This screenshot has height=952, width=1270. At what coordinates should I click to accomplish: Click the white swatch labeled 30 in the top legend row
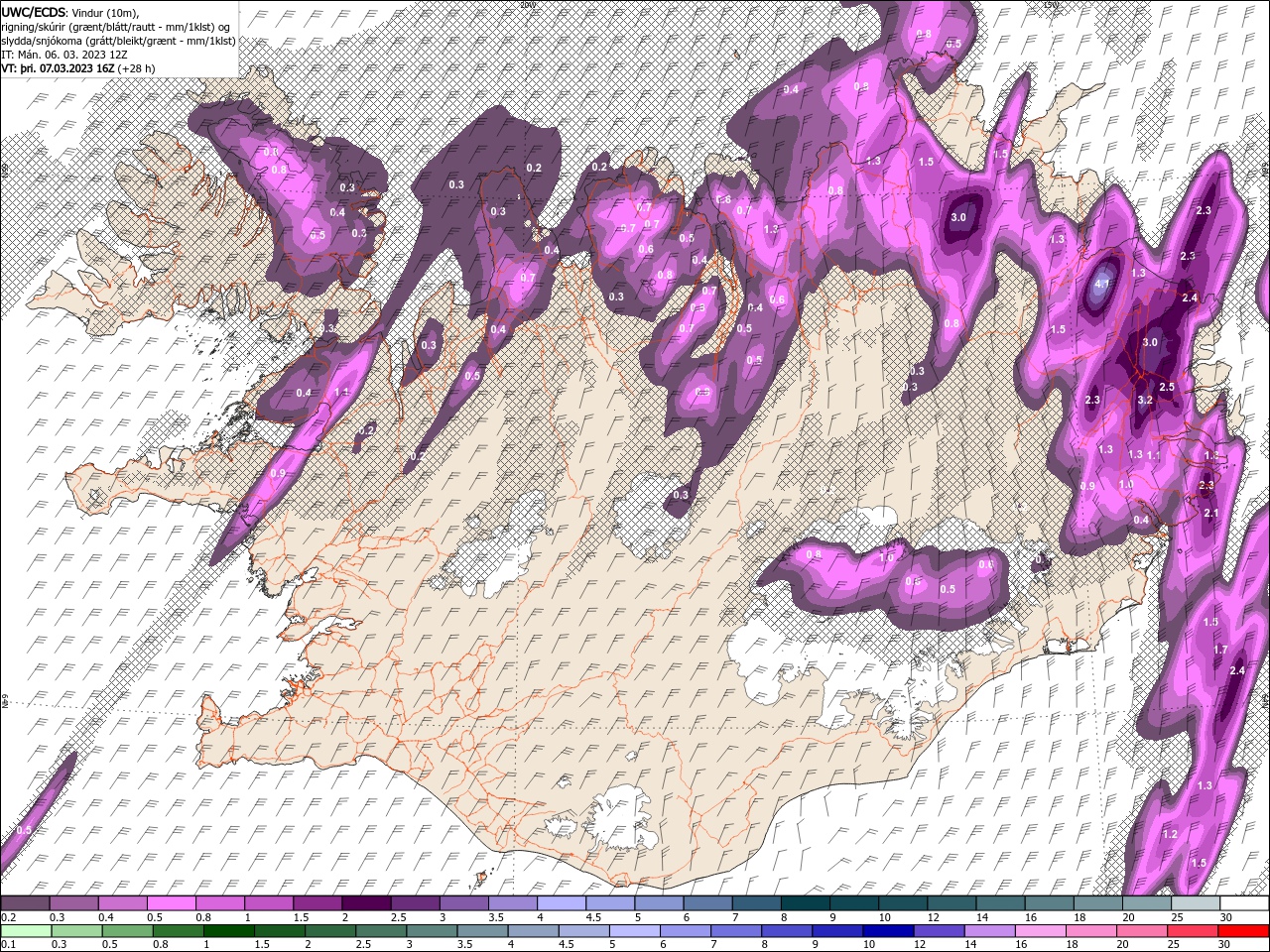click(1243, 903)
